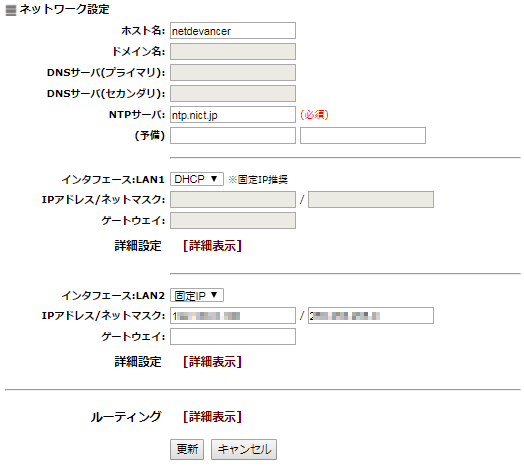Select the second 予備 NTP input field
Image resolution: width=524 pixels, height=466 pixels.
coord(363,135)
